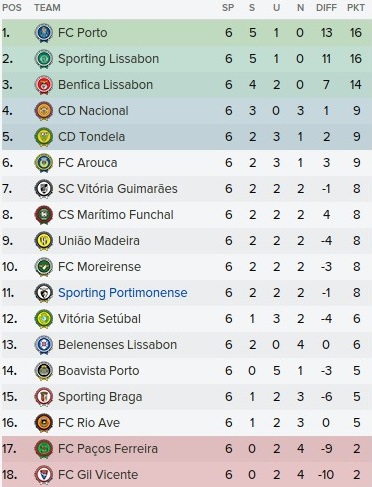This screenshot has height=487, width=372.
Task: Open the Sporting Portimonense team link
Action: pyautogui.click(x=123, y=293)
